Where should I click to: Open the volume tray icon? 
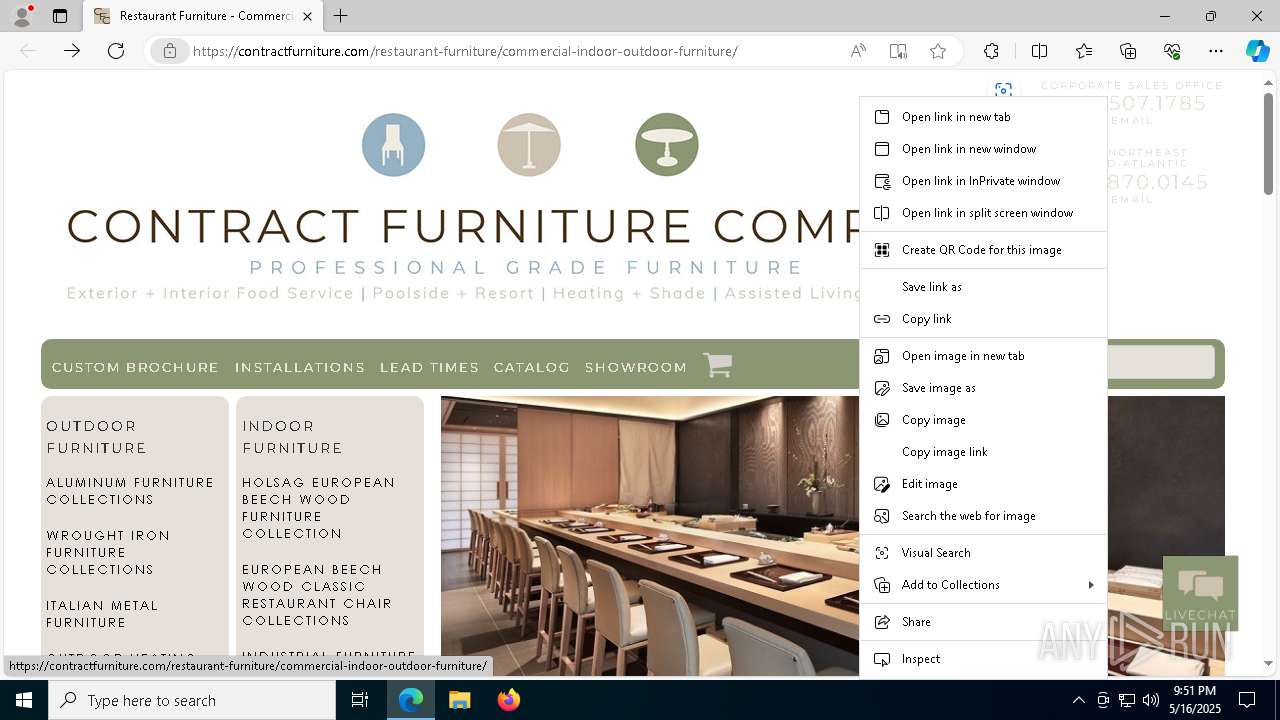[x=1150, y=700]
